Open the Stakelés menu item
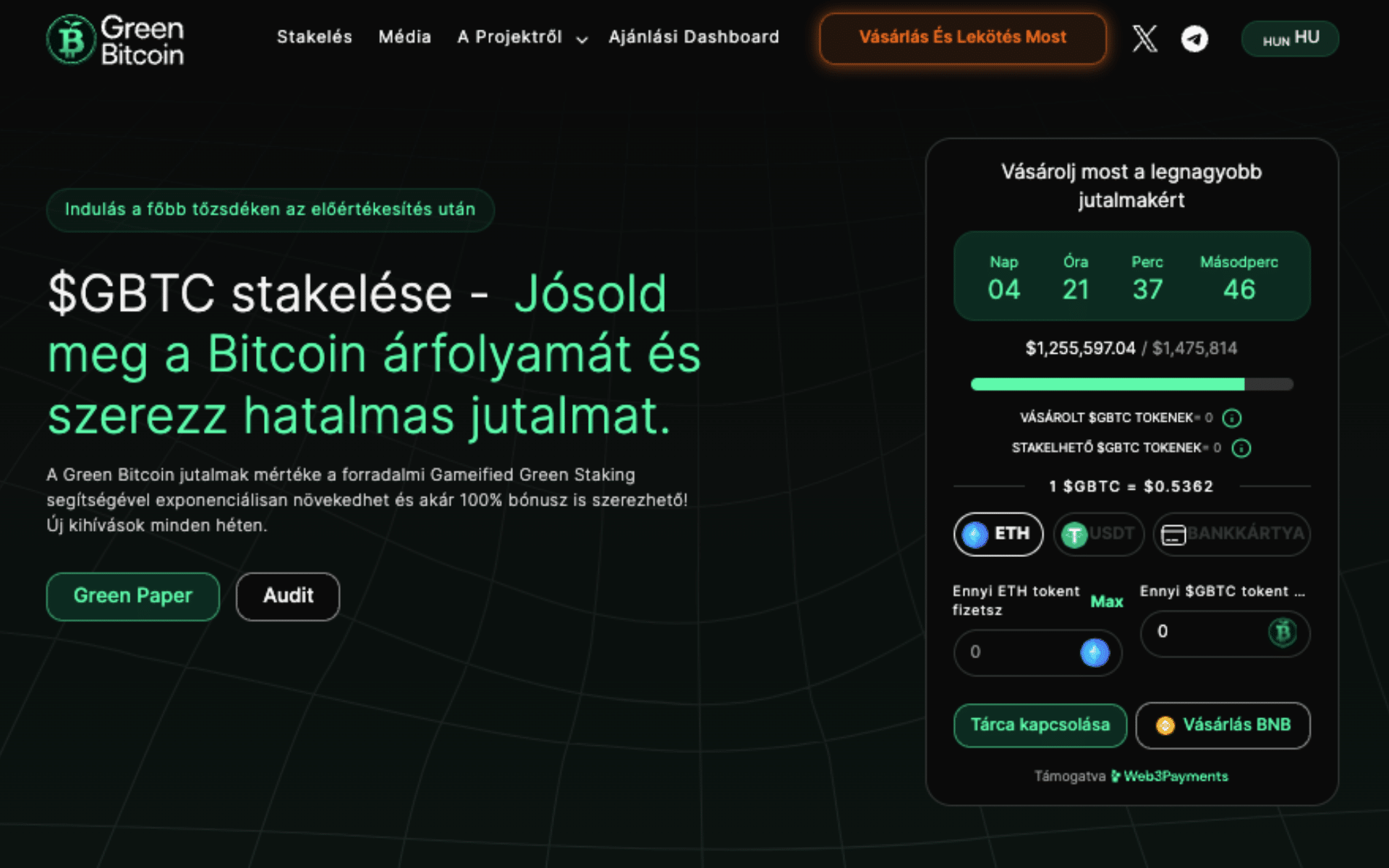The width and height of the screenshot is (1389, 868). point(314,38)
